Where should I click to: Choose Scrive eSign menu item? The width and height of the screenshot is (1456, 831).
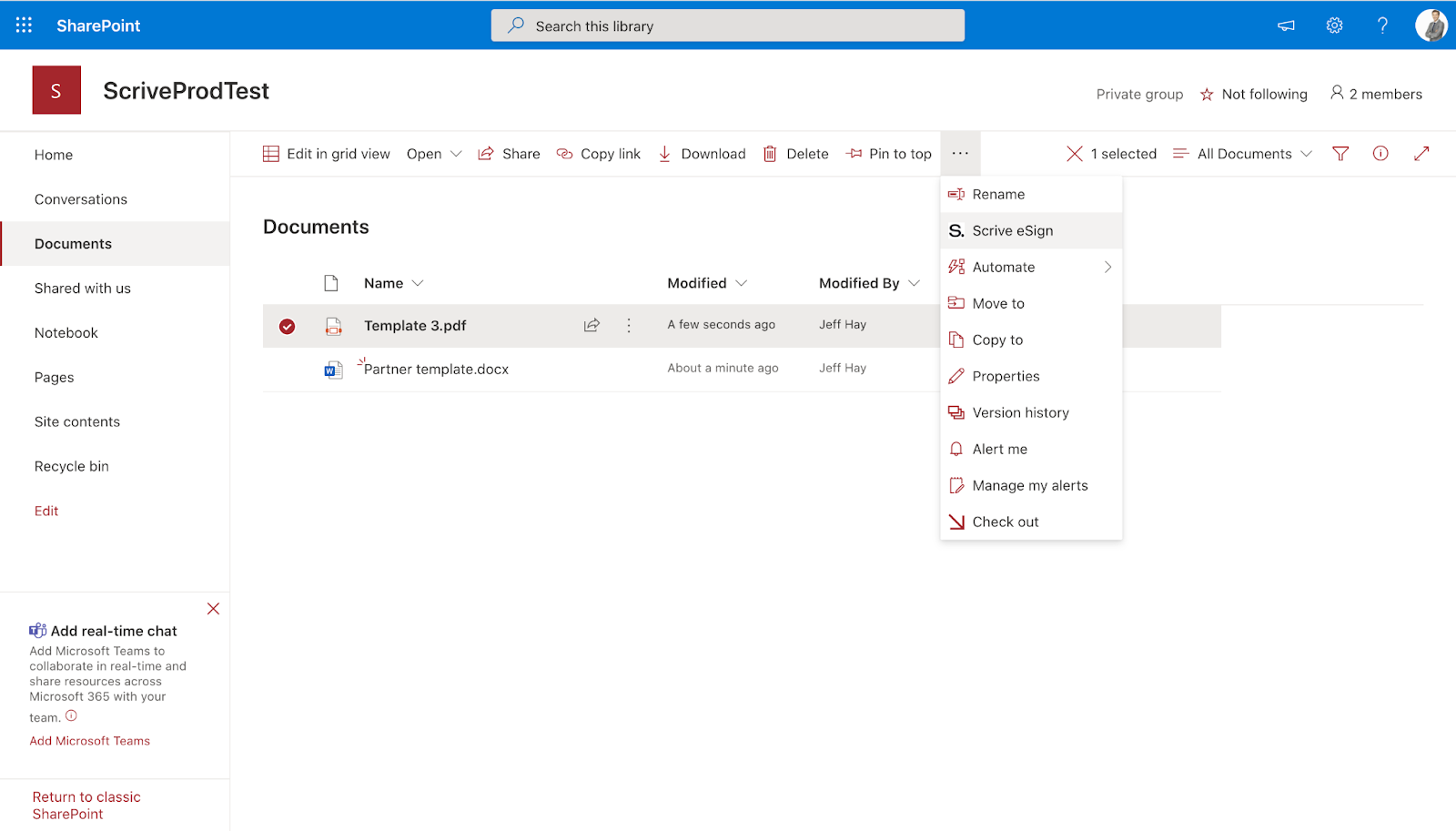pyautogui.click(x=1031, y=230)
